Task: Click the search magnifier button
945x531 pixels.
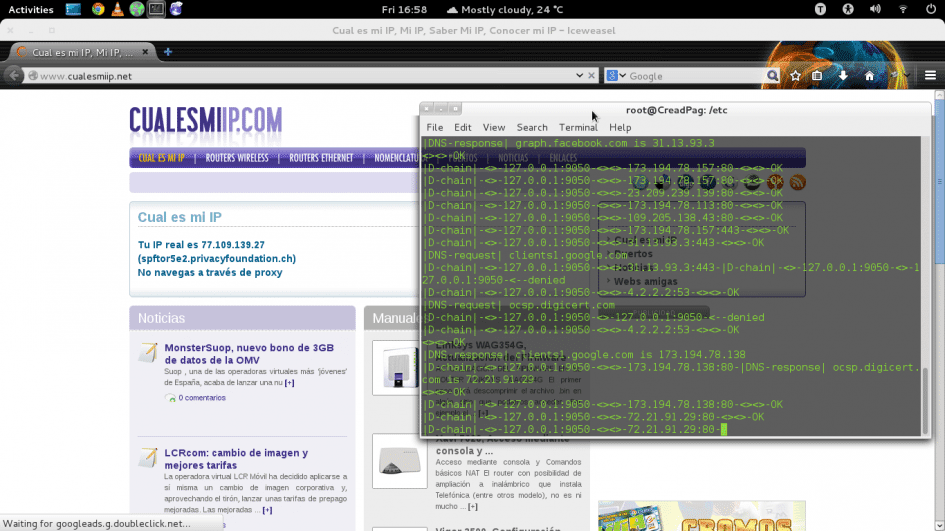Action: (773, 76)
